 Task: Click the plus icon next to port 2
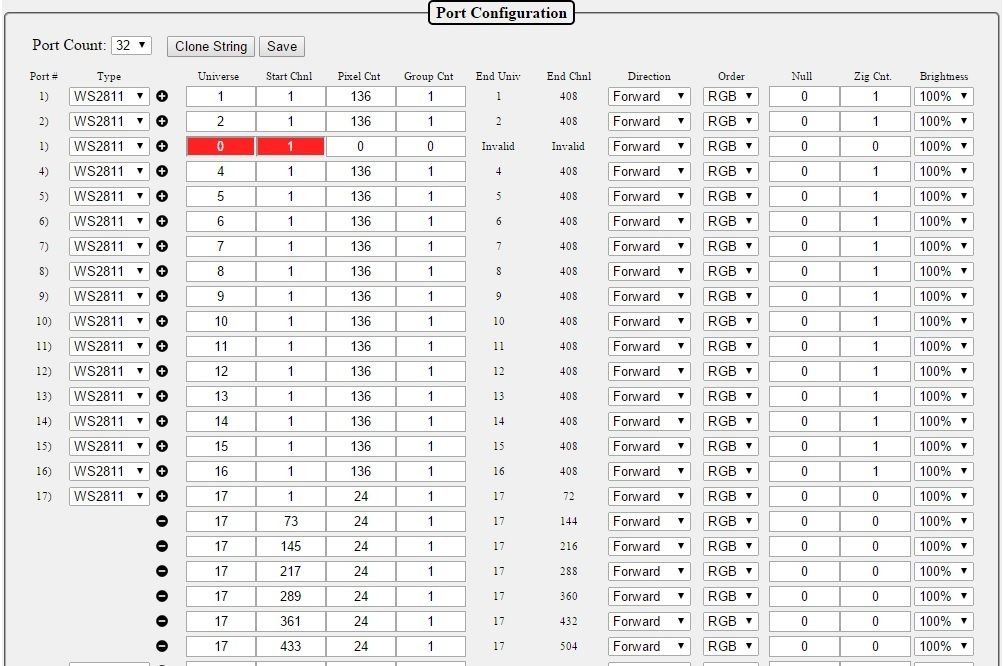pos(162,121)
